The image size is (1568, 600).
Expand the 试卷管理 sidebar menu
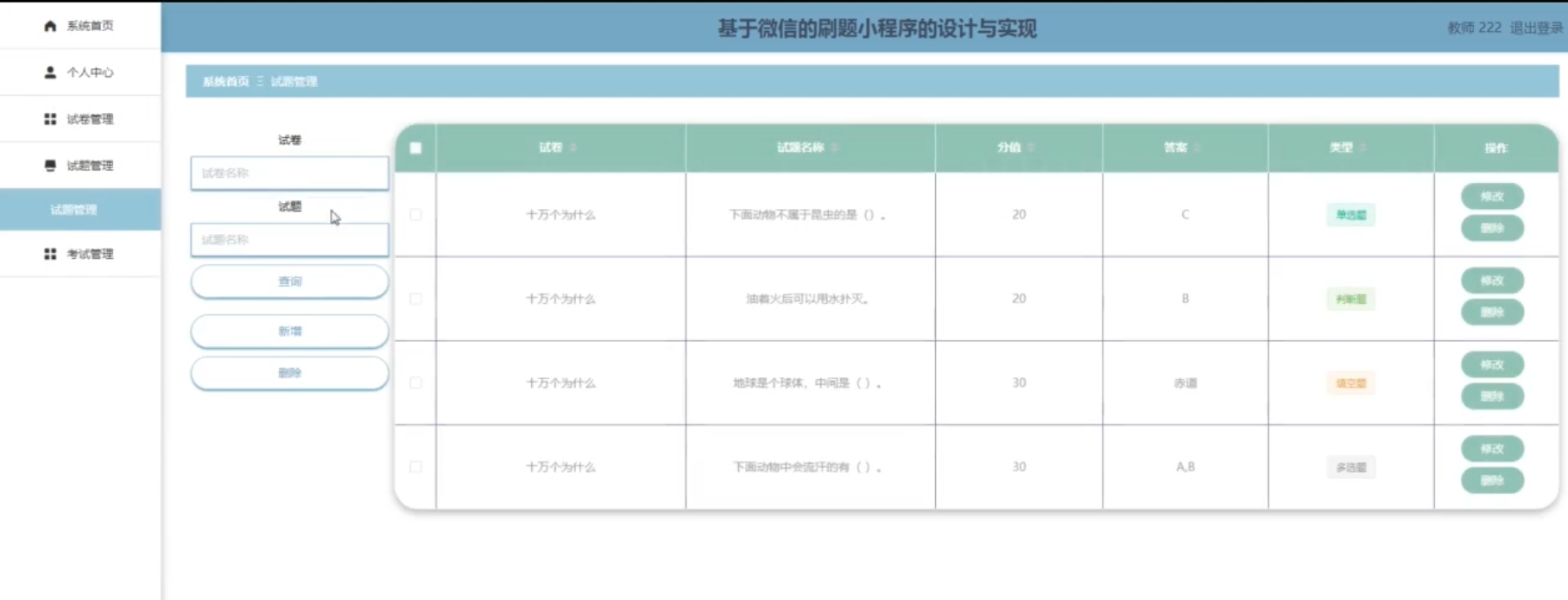pos(90,119)
